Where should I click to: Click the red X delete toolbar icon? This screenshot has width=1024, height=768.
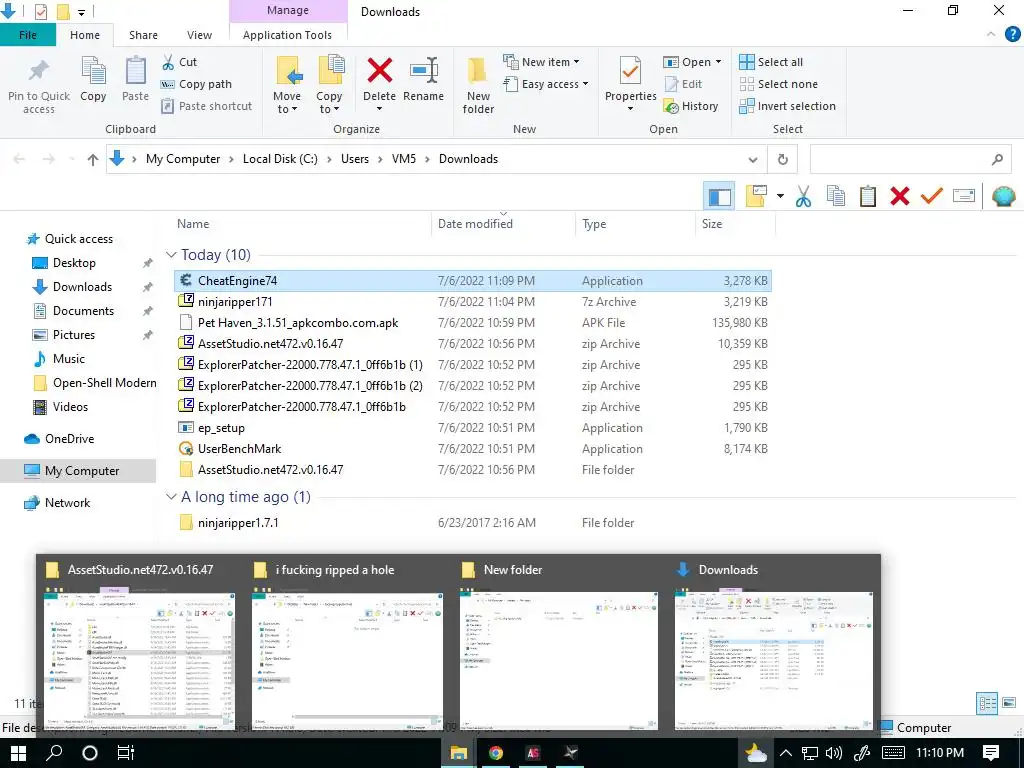900,196
